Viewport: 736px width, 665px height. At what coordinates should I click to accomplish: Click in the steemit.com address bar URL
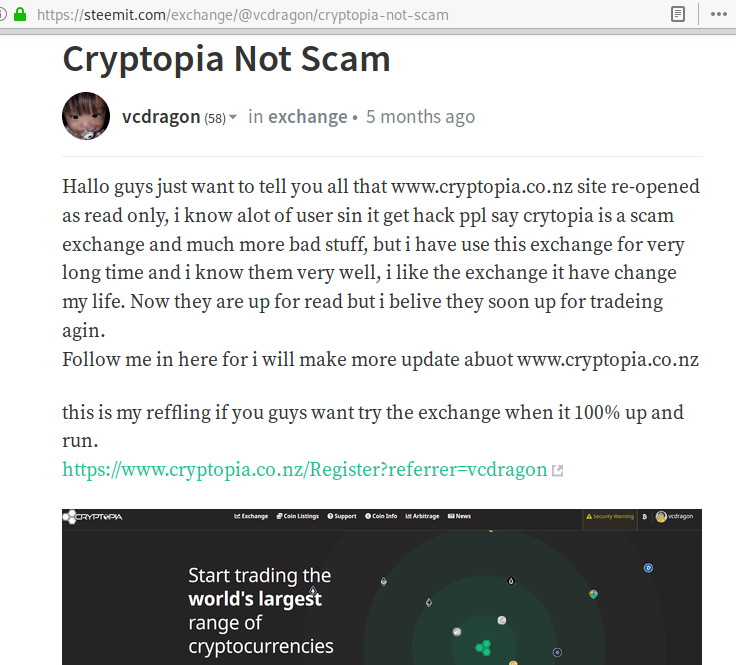point(243,15)
